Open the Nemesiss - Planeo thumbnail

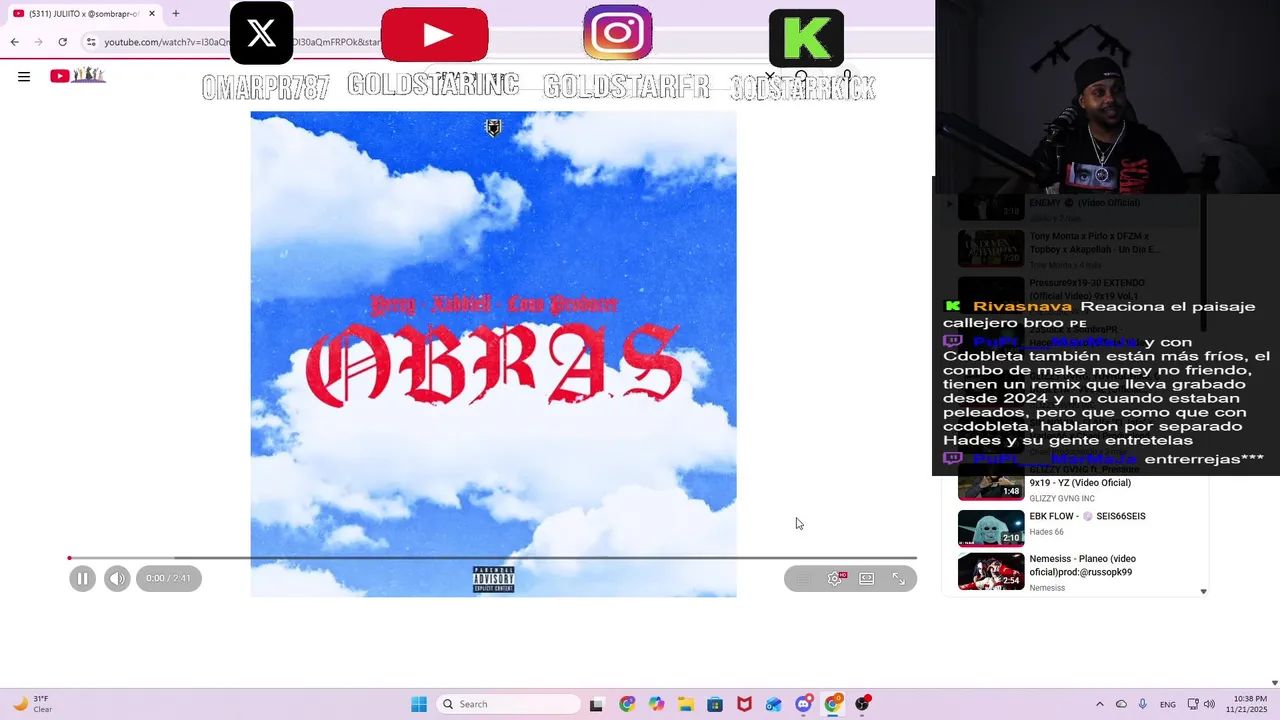click(x=991, y=572)
